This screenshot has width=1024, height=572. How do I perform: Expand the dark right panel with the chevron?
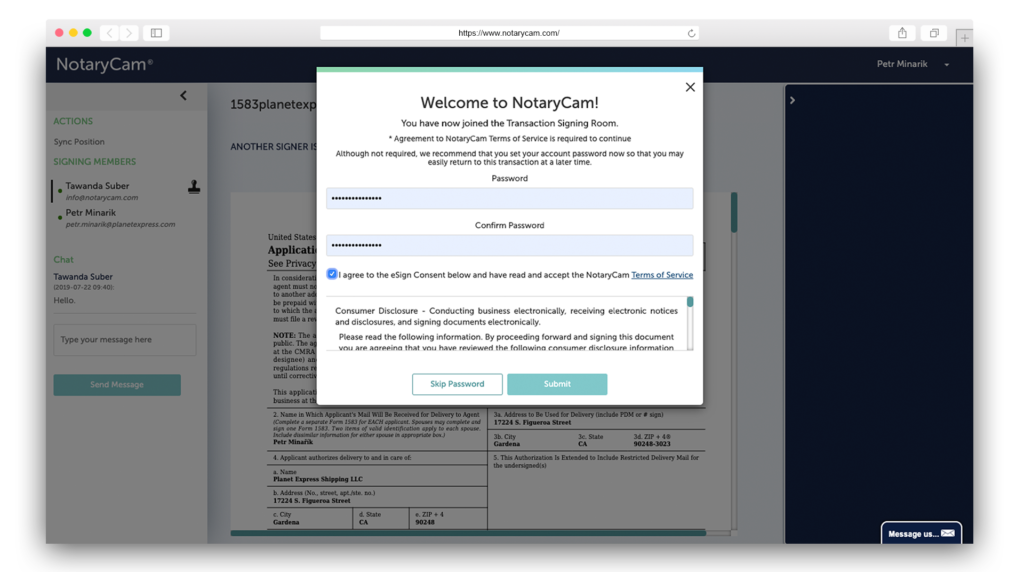point(792,101)
